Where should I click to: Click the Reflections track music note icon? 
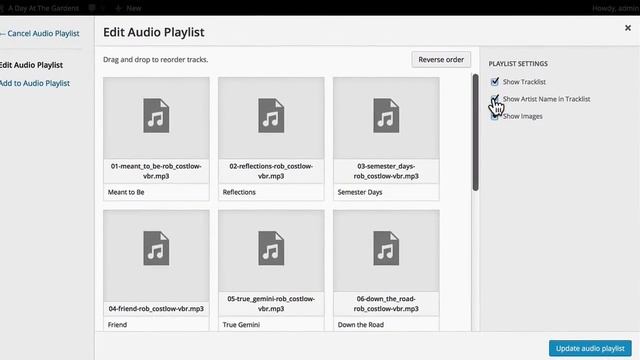[271, 116]
